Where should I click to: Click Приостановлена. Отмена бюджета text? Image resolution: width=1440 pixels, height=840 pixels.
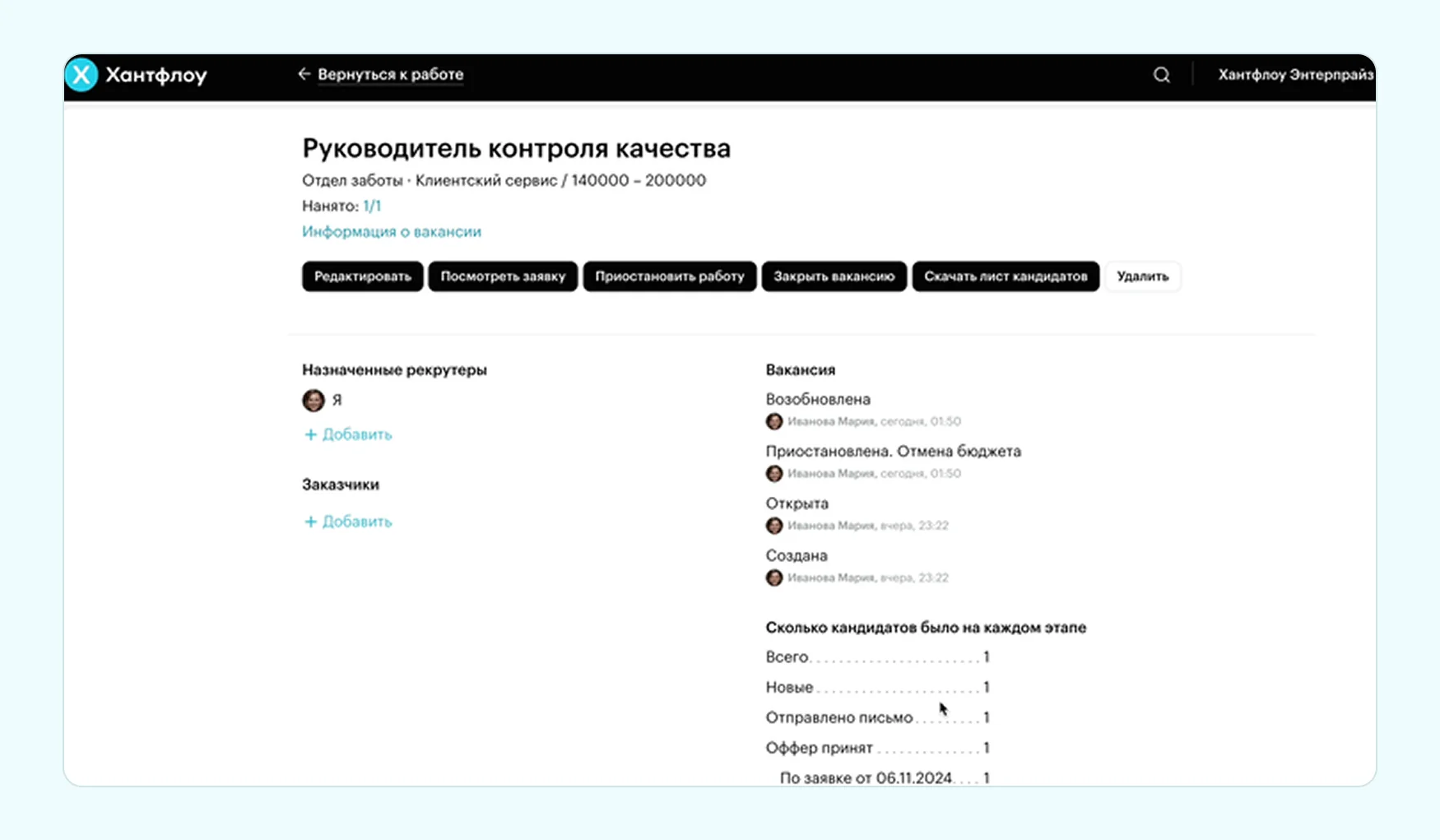[894, 451]
